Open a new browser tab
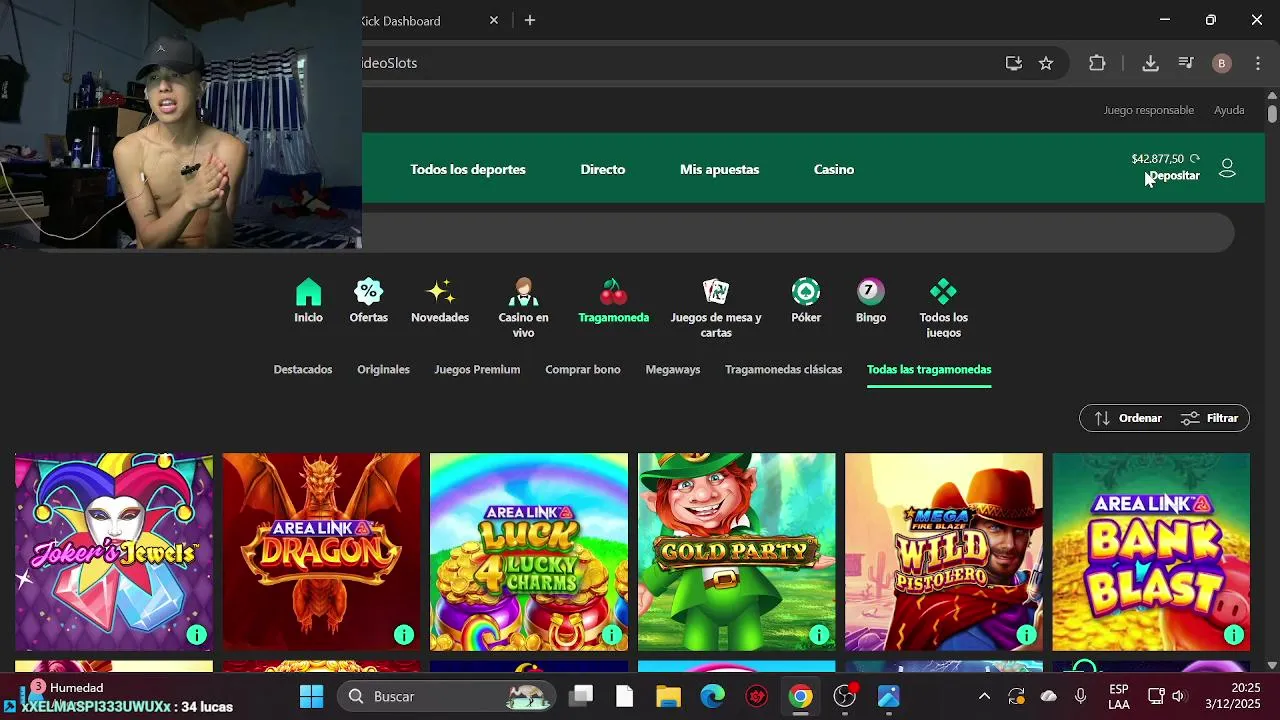This screenshot has width=1280, height=720. pos(530,20)
